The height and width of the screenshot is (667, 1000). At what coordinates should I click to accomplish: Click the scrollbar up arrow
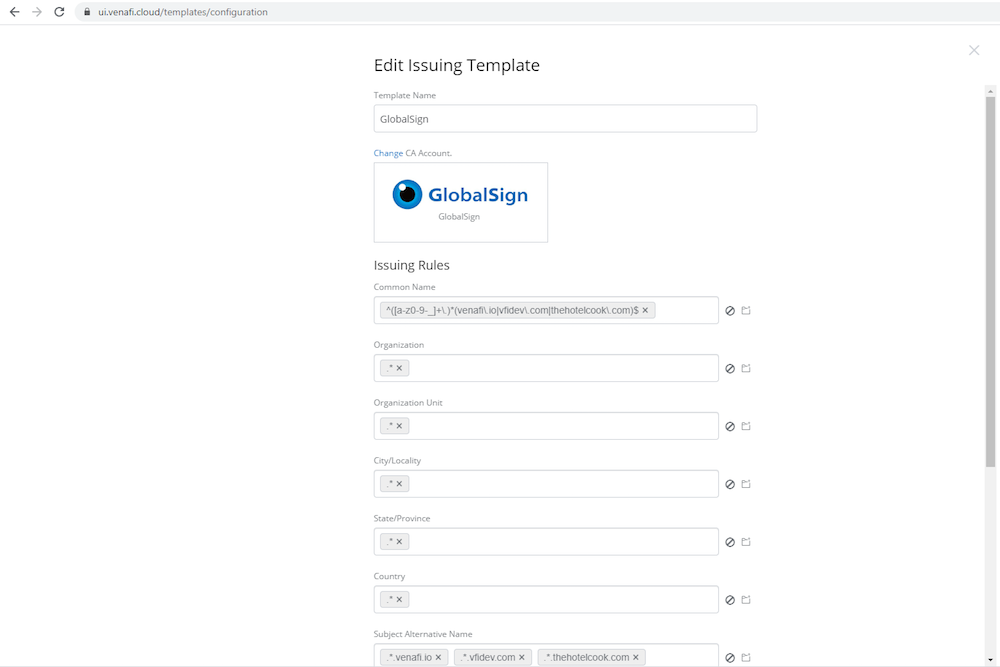pos(990,91)
